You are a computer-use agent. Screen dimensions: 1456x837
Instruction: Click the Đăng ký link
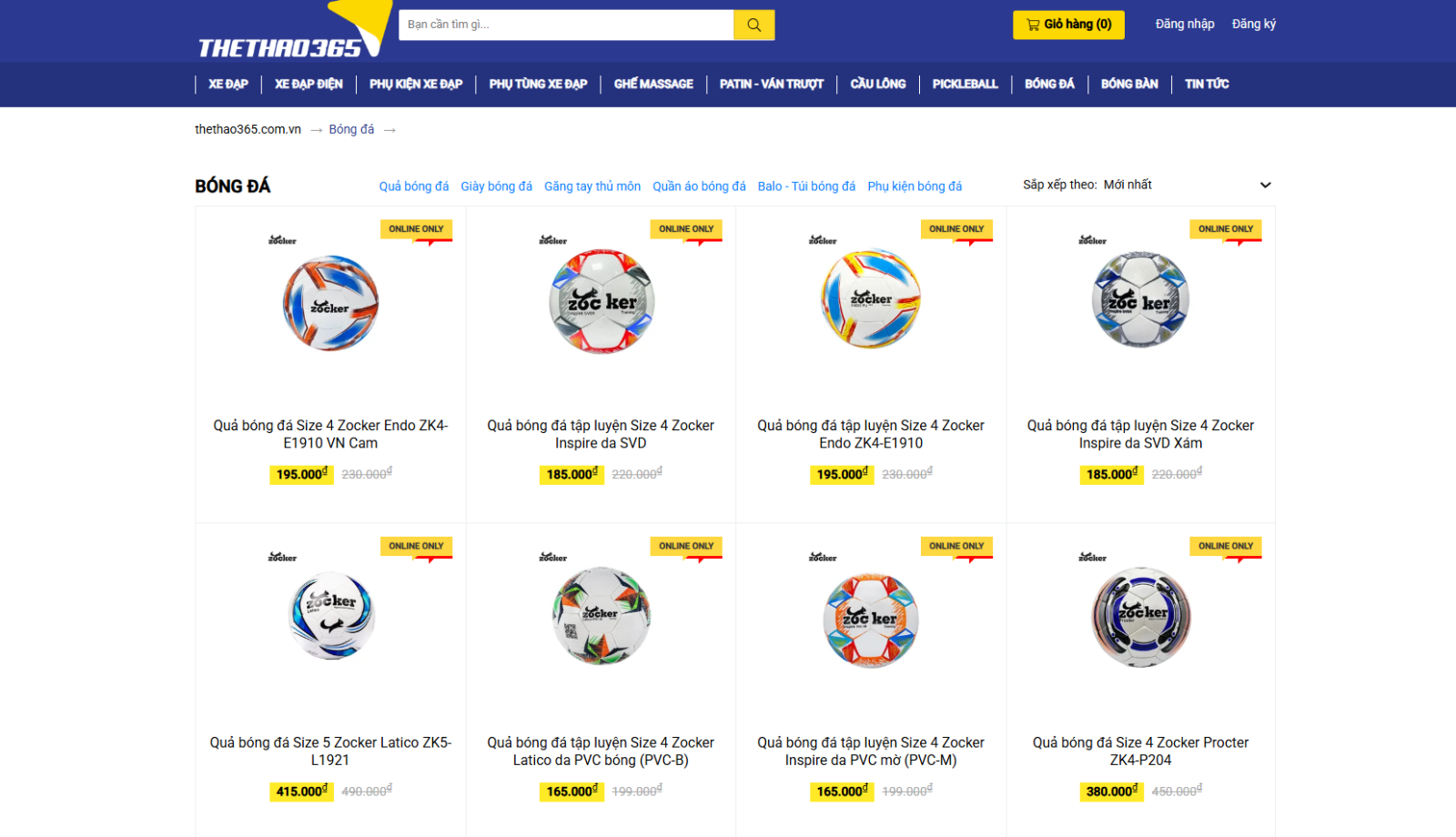[x=1254, y=25]
